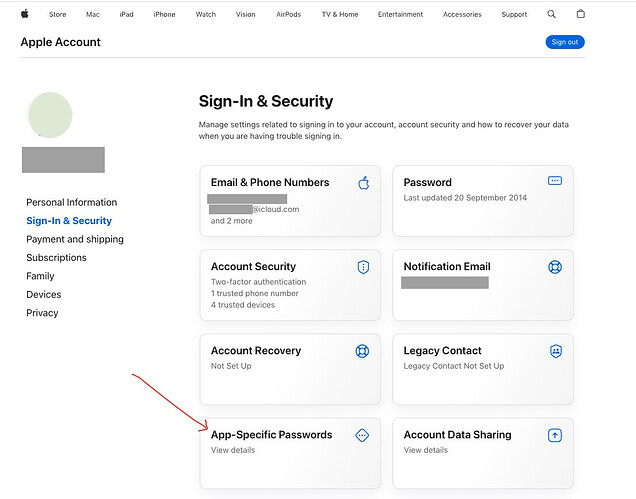
Task: Click the 'Sign-In & Security' page heading
Action: tap(266, 101)
